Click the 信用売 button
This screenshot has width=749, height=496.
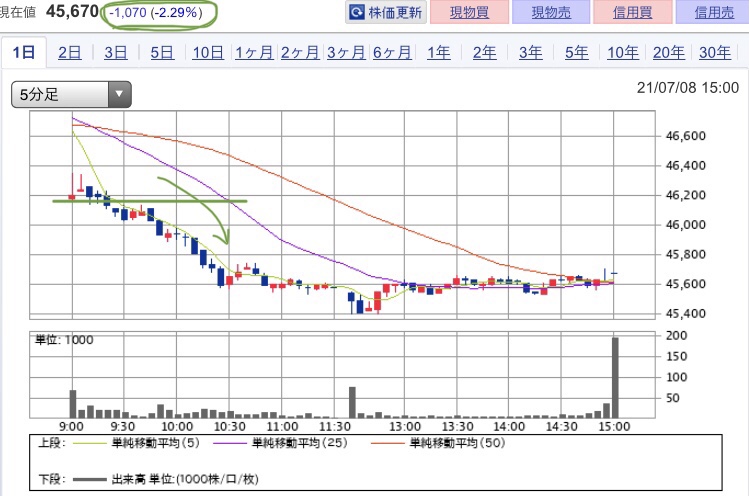point(713,12)
